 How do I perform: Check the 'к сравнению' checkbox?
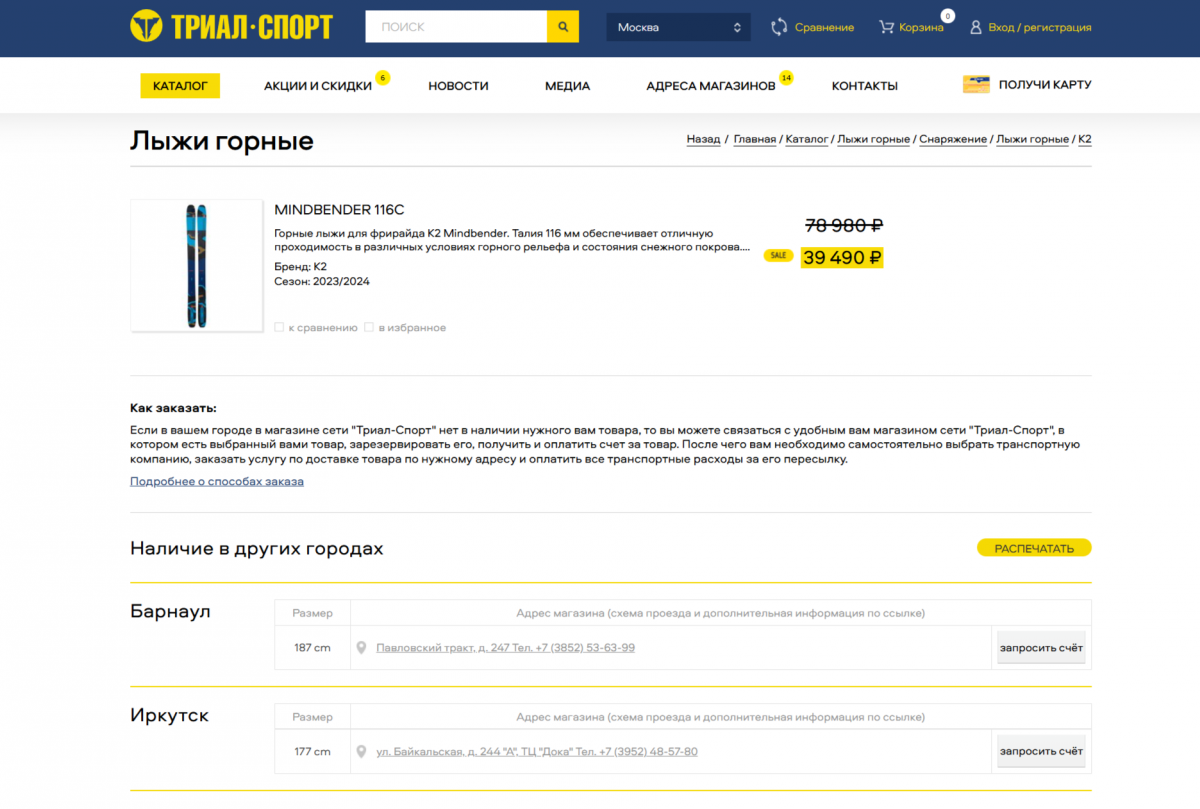point(280,327)
